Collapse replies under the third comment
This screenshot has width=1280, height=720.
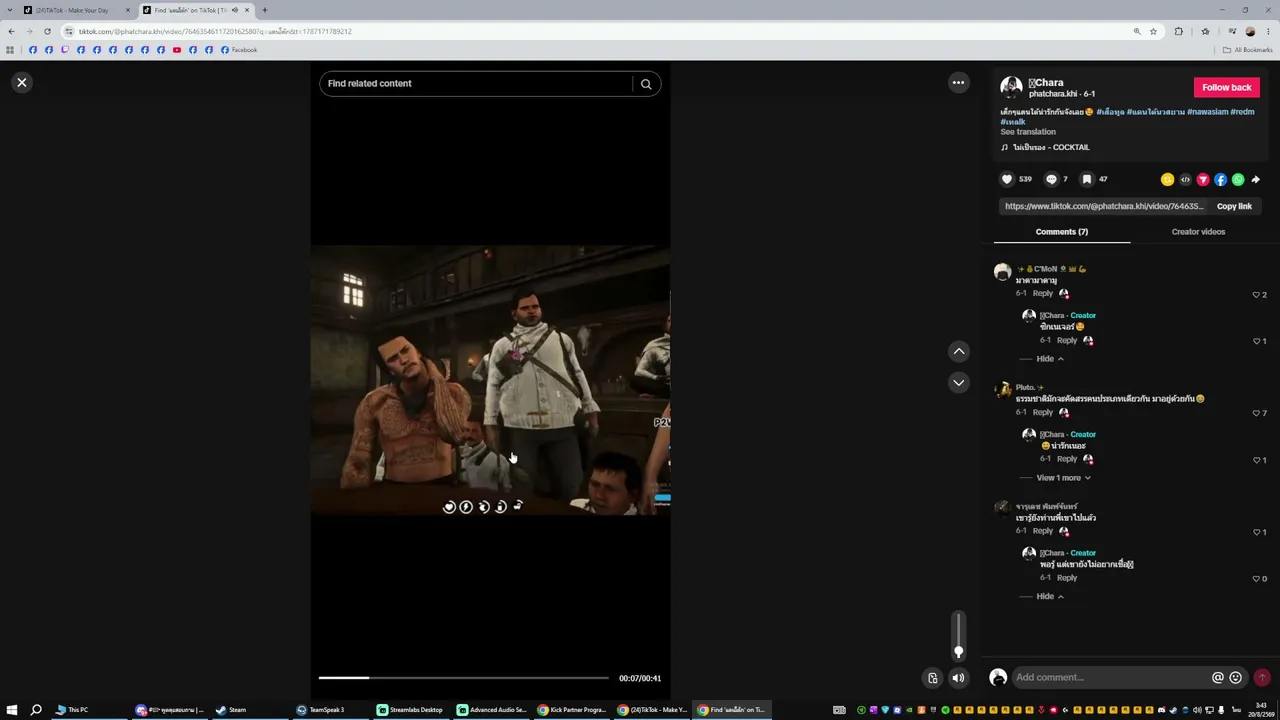(1049, 597)
